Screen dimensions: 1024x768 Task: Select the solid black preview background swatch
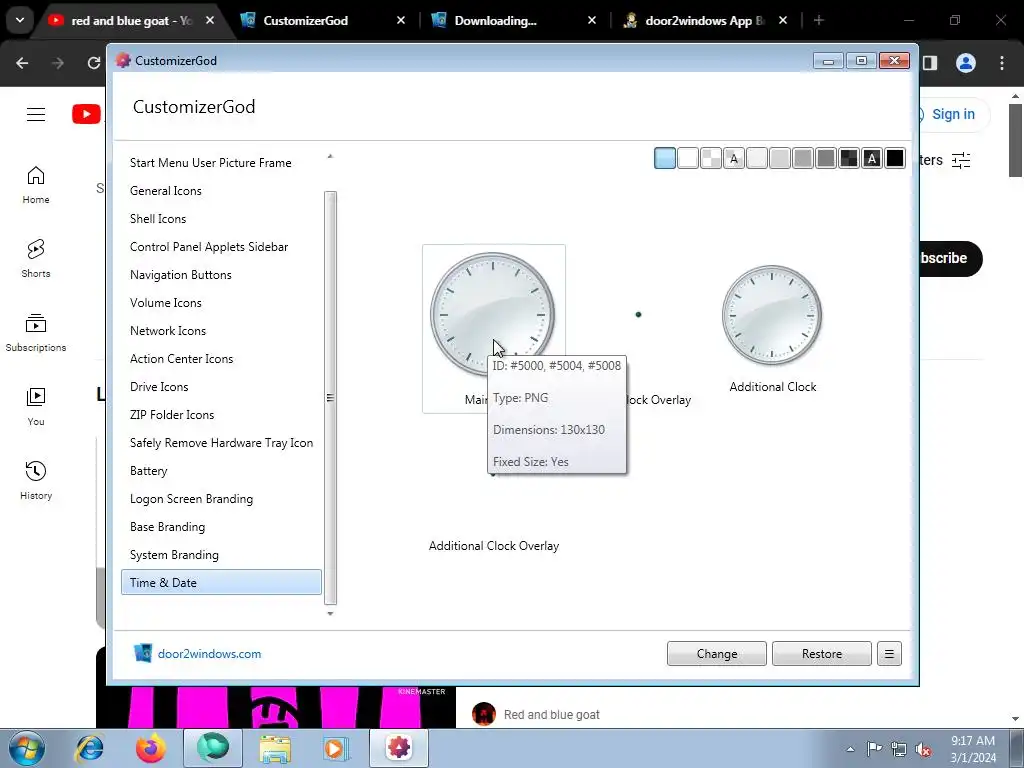[x=895, y=158]
